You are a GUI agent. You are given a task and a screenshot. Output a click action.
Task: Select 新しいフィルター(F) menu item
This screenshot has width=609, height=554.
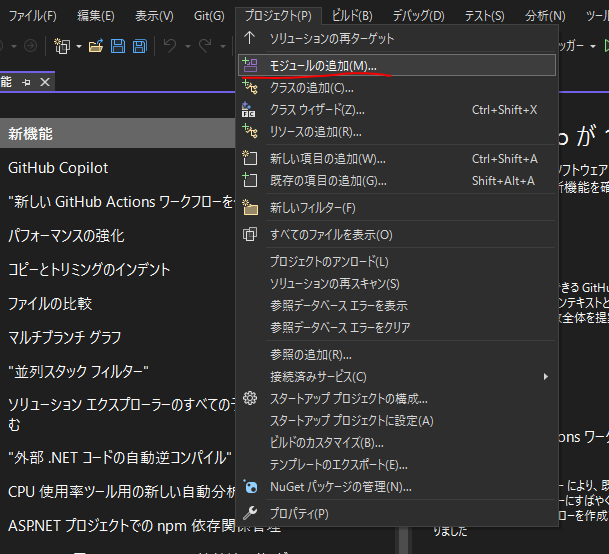coord(397,208)
